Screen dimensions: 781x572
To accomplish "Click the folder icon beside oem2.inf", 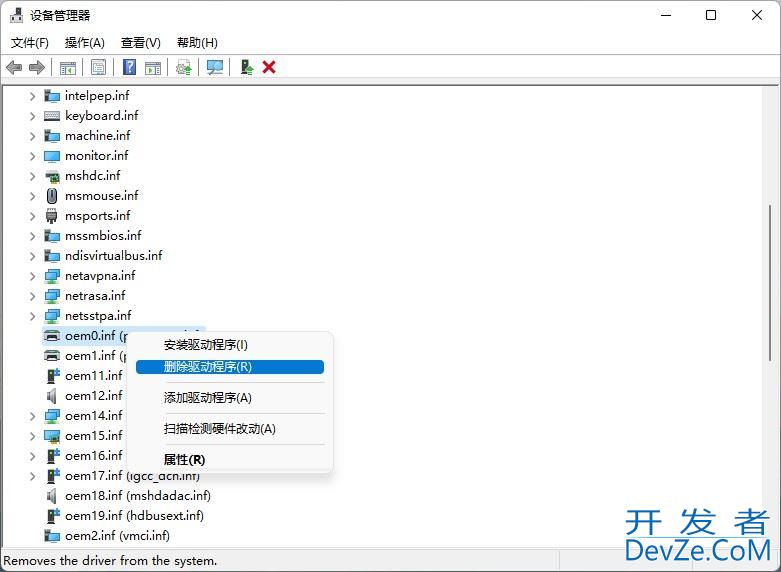I will [52, 536].
